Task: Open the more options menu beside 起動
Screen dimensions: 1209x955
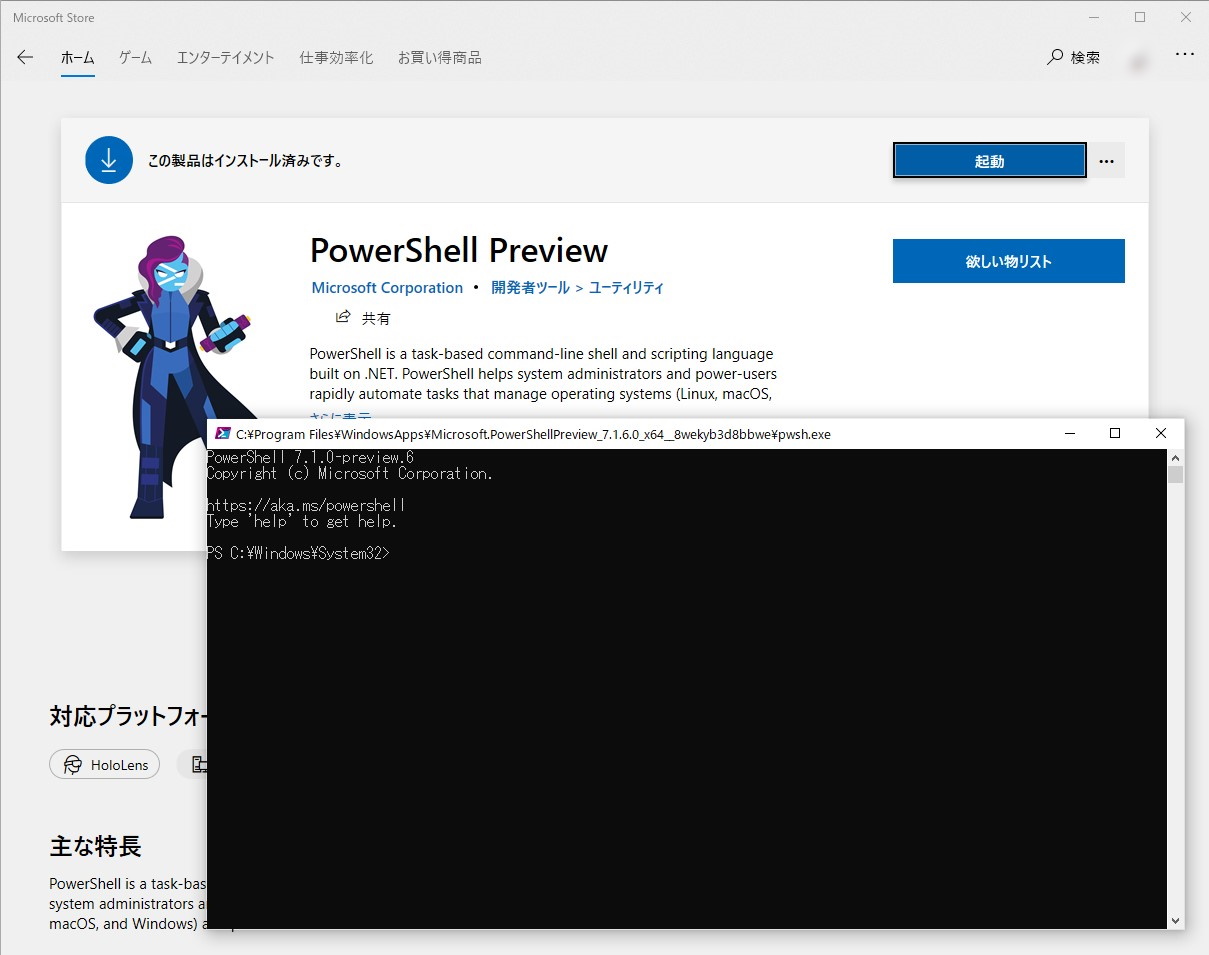Action: [1106, 160]
